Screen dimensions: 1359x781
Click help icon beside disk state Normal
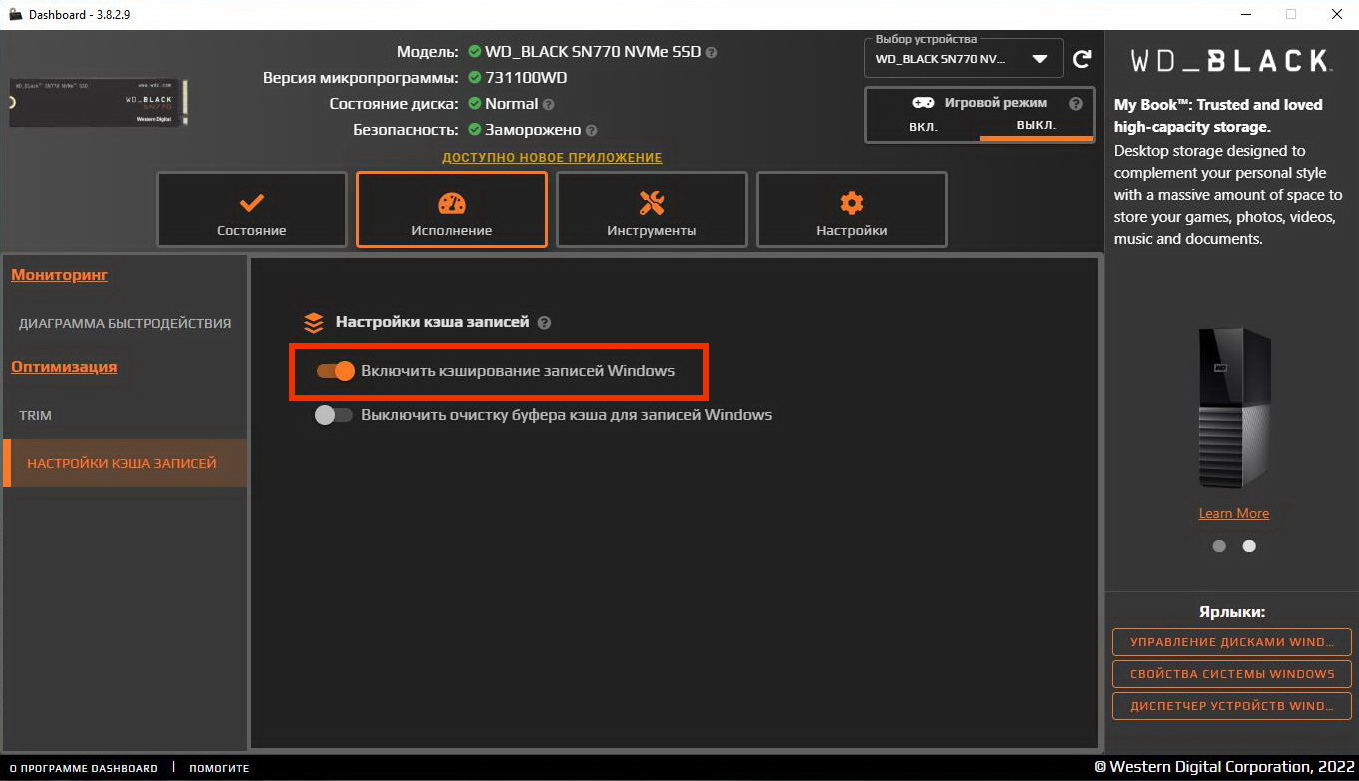[548, 104]
